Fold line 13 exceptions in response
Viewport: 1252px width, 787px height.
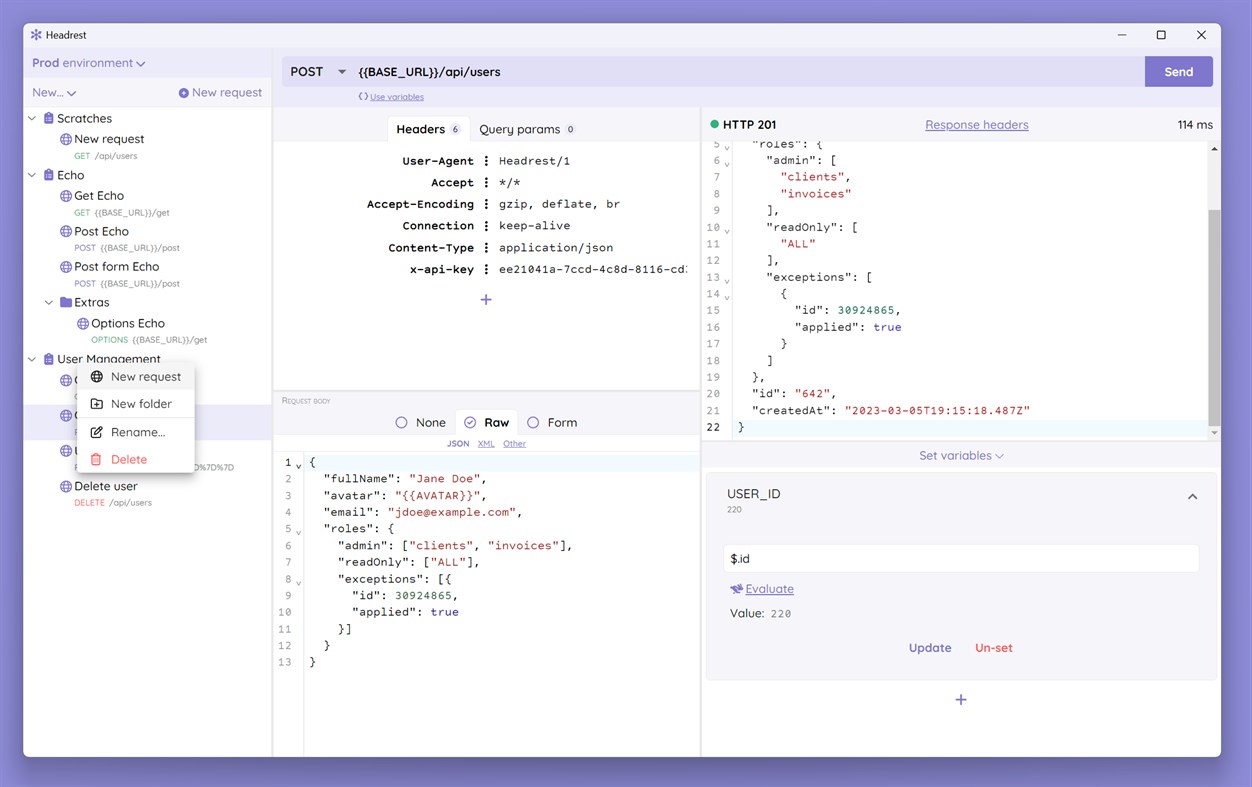pyautogui.click(x=727, y=279)
